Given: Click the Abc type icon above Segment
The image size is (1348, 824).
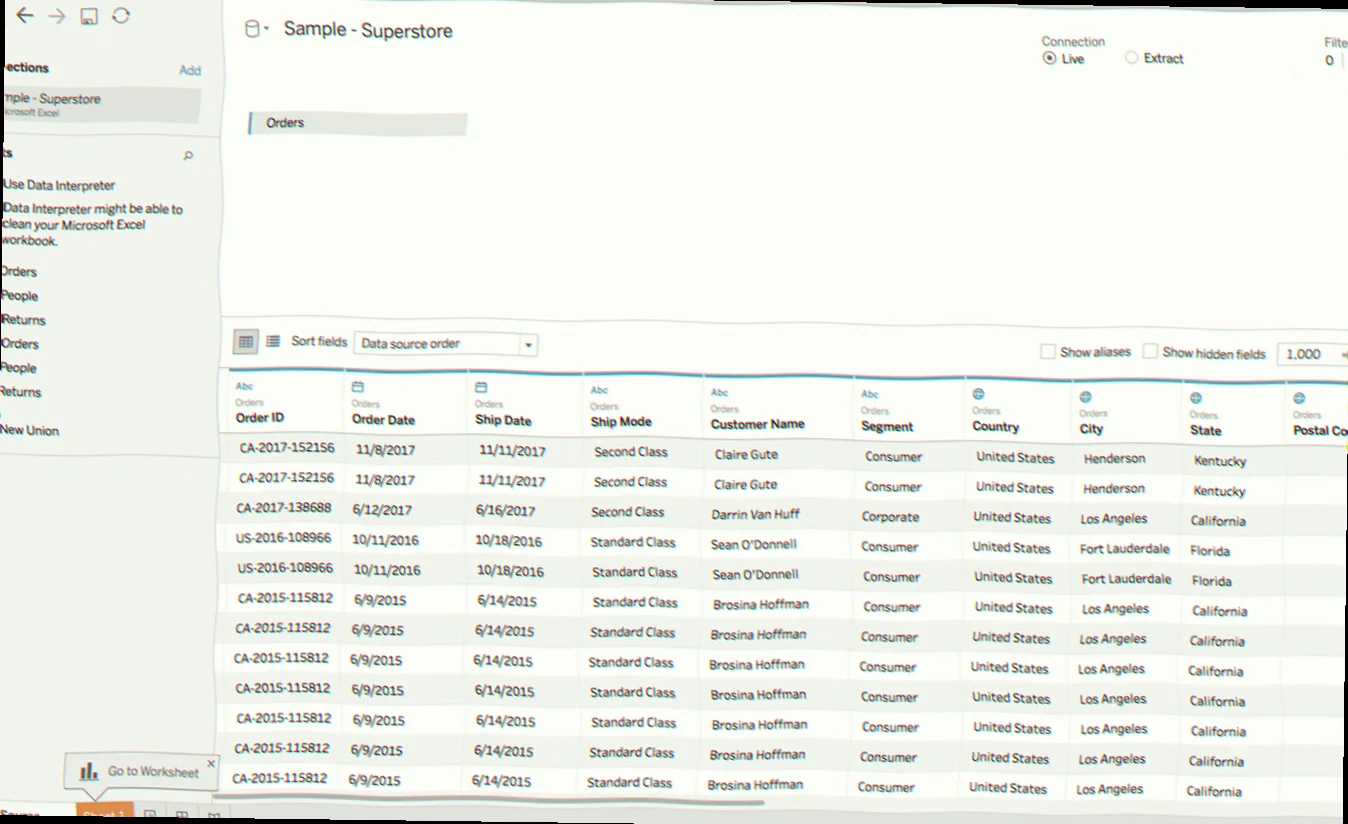Looking at the screenshot, I should point(869,394).
